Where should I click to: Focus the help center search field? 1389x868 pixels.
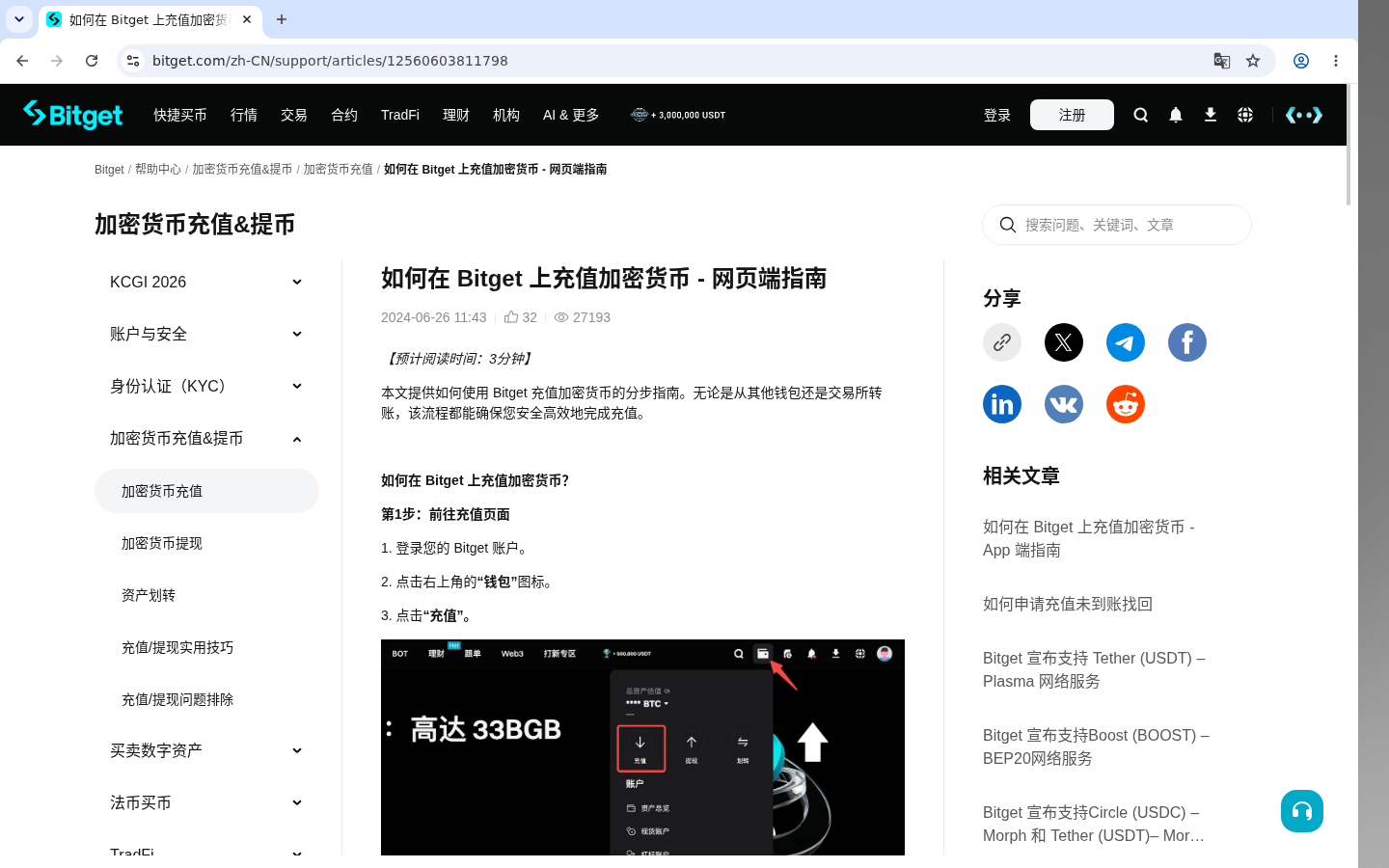1117,225
